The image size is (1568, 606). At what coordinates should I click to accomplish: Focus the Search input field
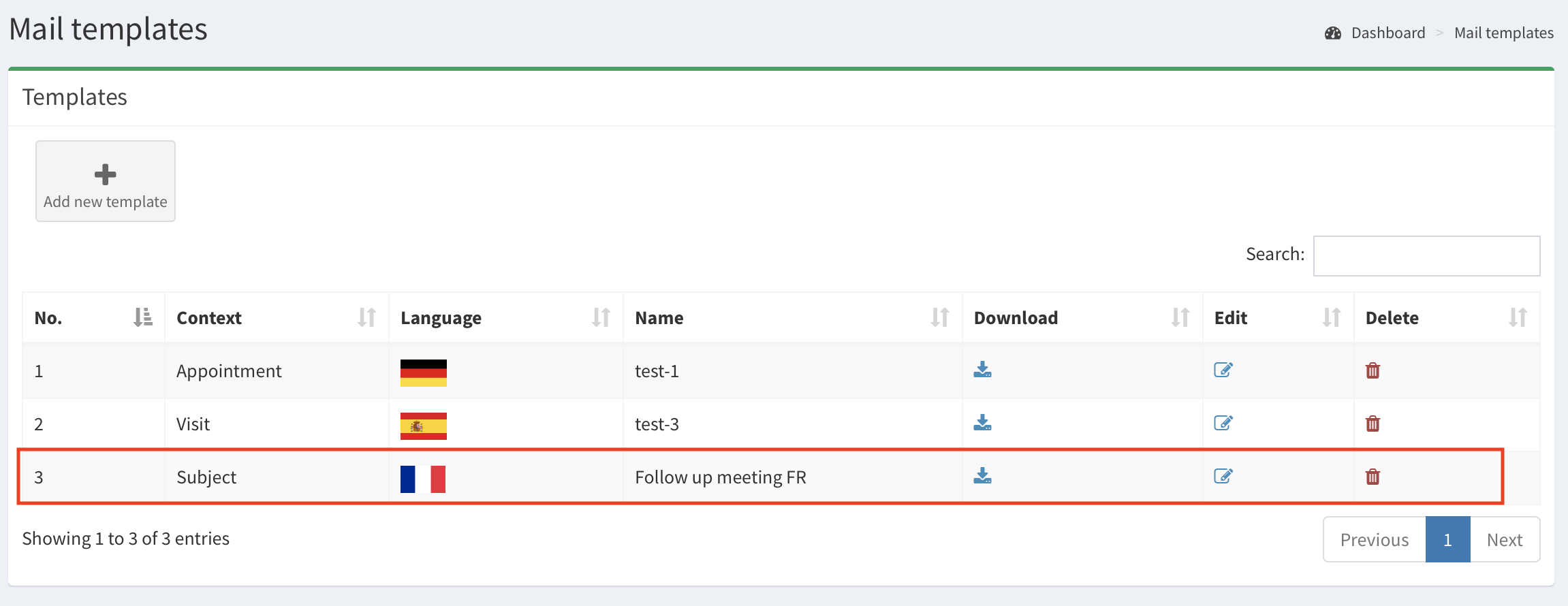tap(1426, 256)
